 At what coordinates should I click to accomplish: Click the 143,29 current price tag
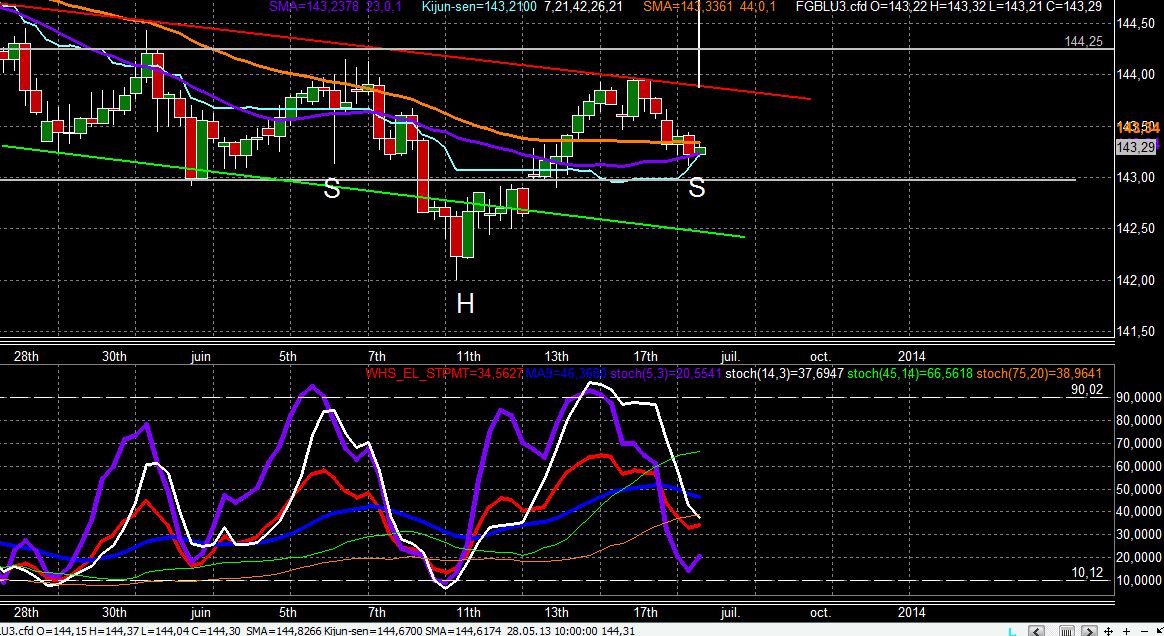(1136, 147)
